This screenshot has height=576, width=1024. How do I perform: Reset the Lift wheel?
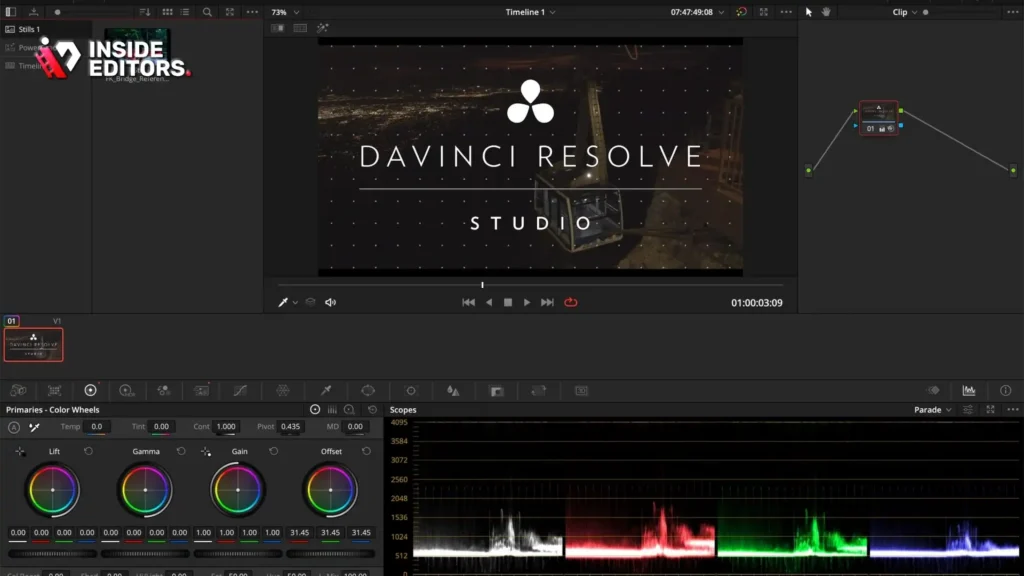[88, 451]
